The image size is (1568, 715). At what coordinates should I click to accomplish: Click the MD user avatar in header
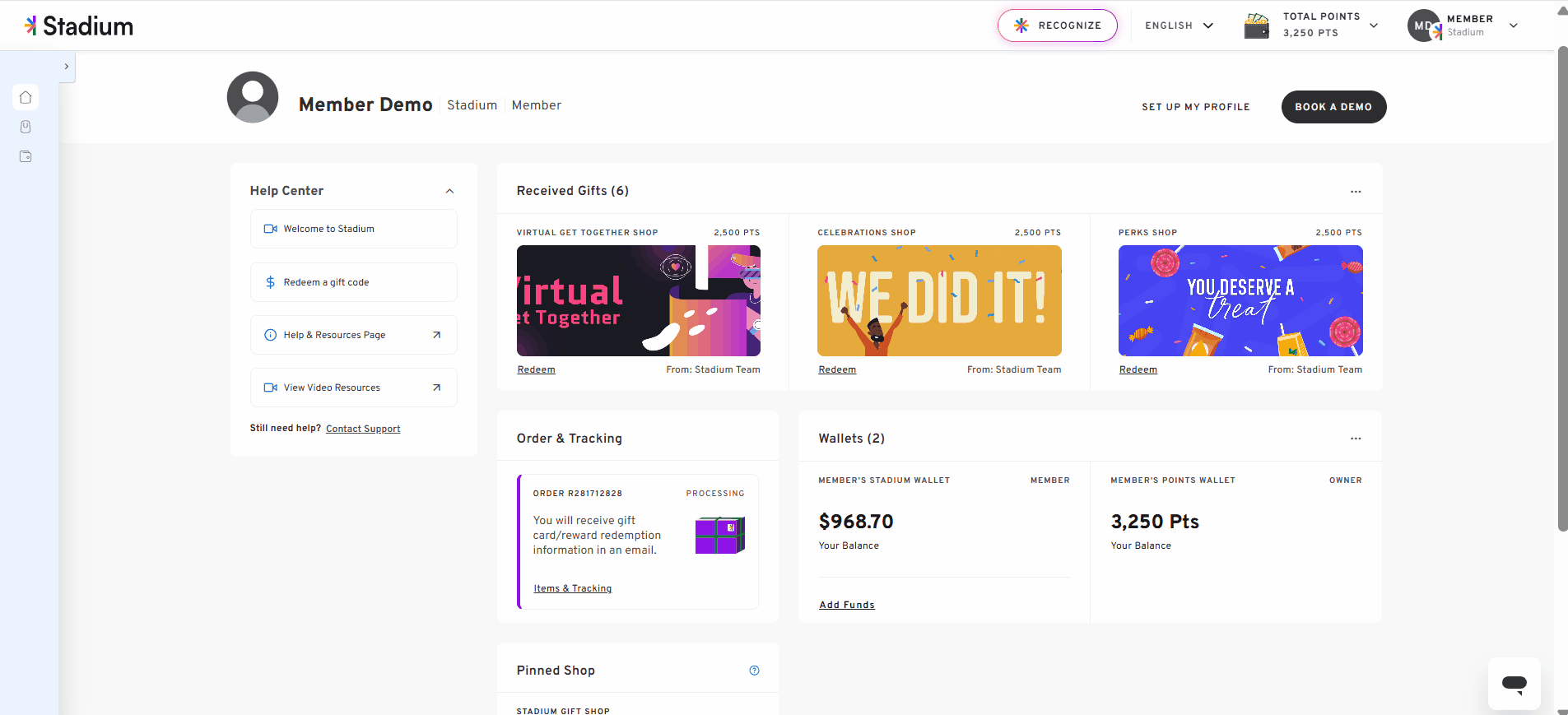(1424, 26)
